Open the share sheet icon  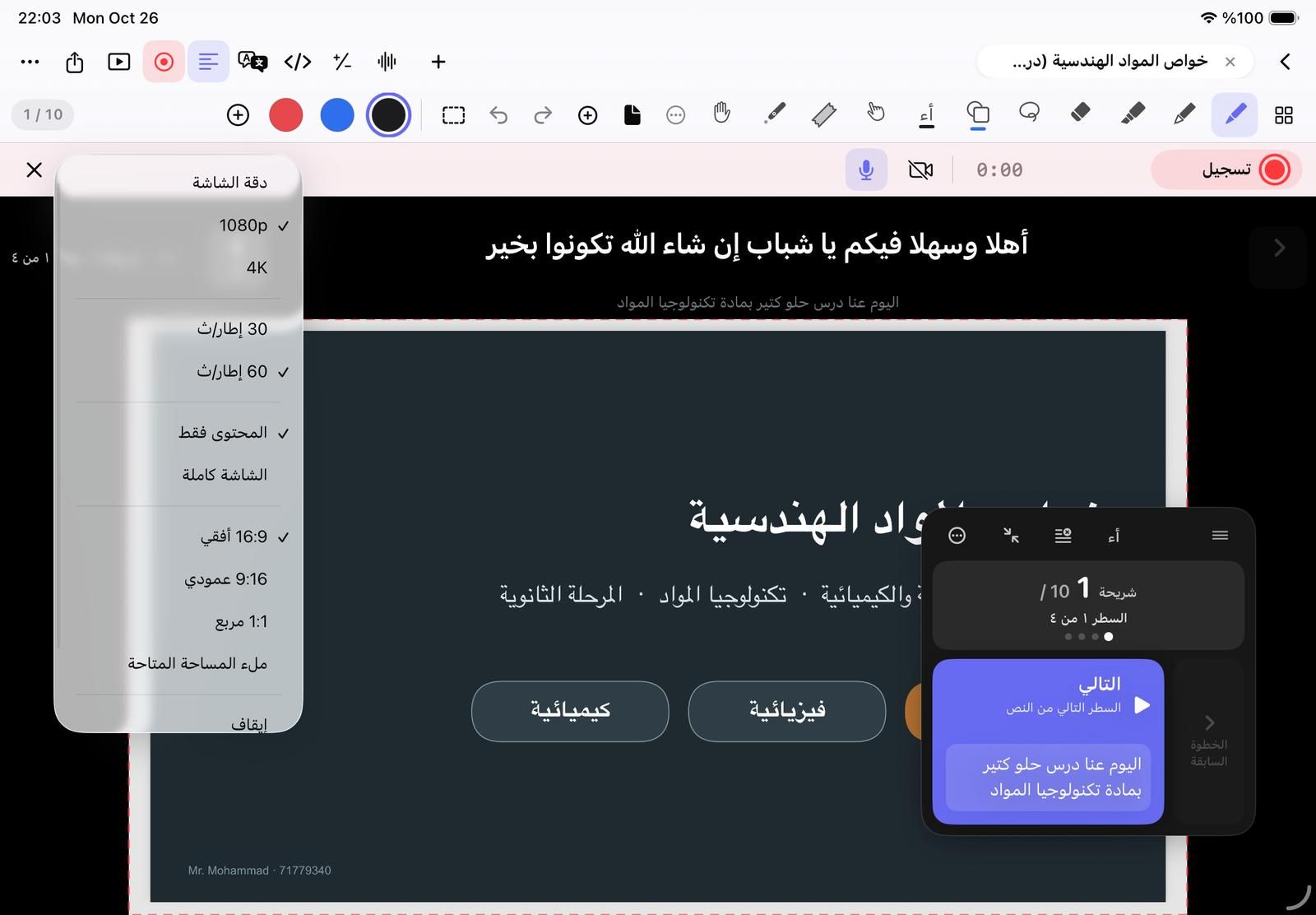click(75, 62)
